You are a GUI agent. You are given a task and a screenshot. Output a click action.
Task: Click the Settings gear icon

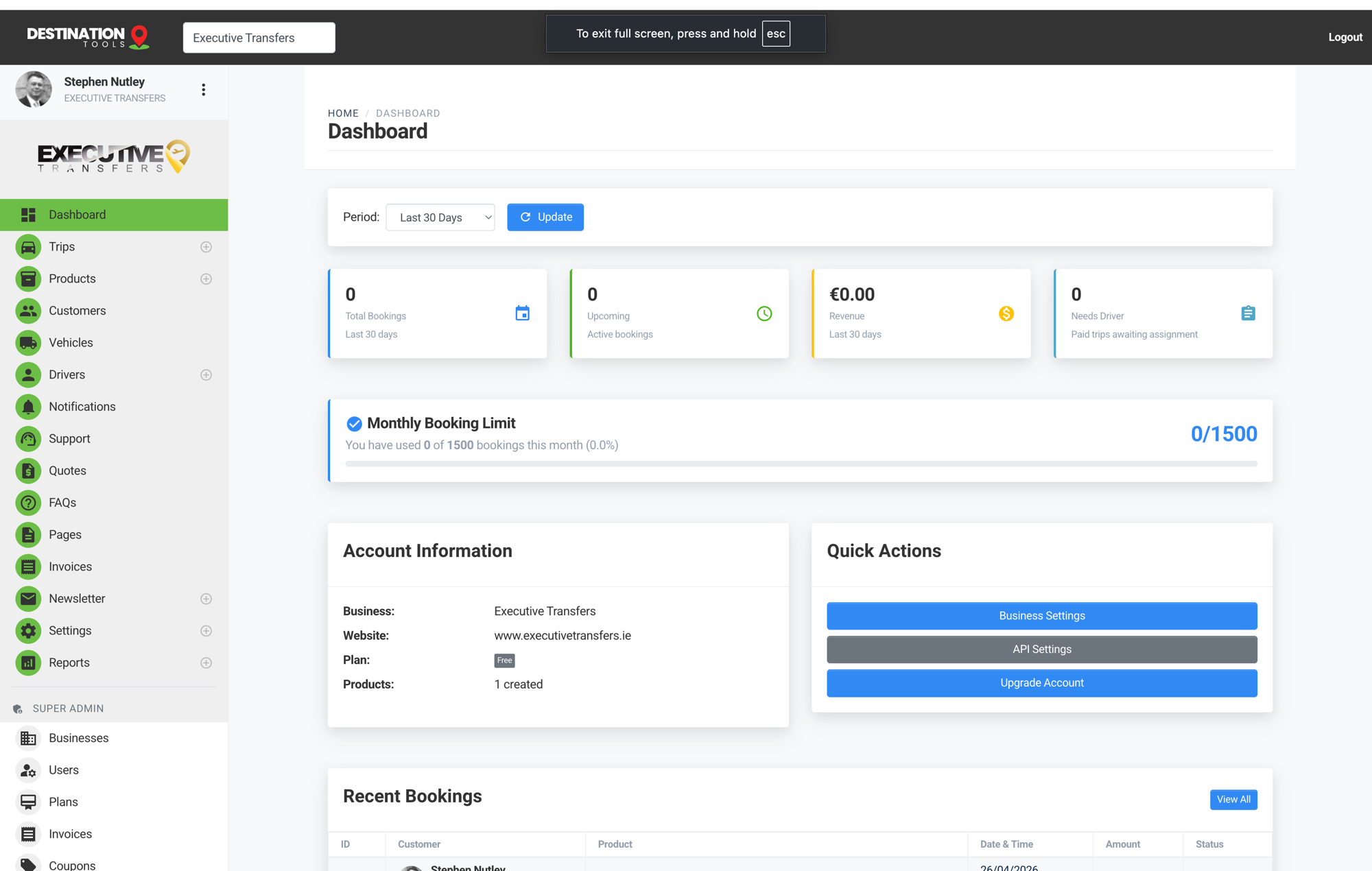tap(28, 631)
